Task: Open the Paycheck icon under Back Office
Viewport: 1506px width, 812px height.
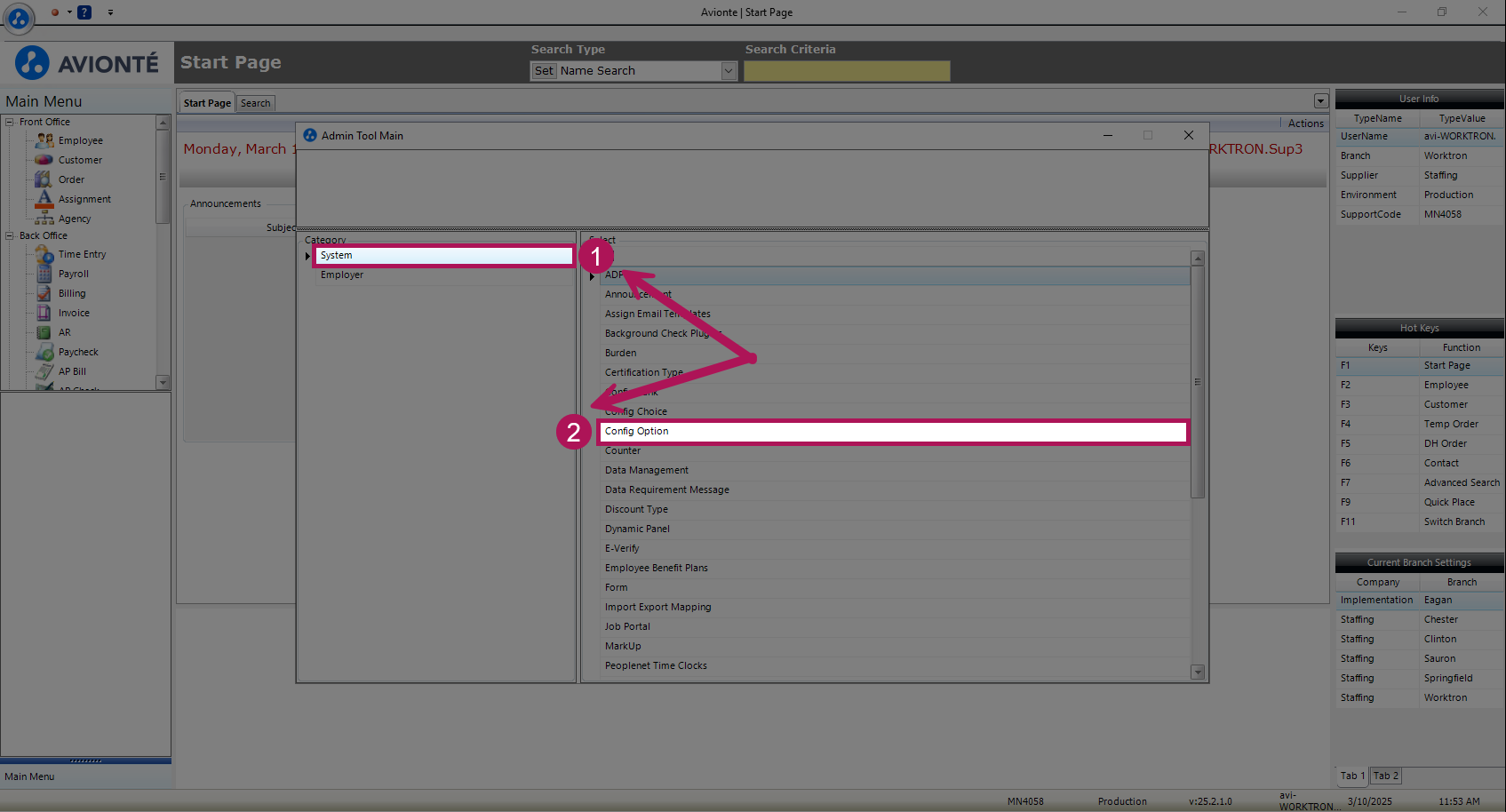Action: coord(44,353)
